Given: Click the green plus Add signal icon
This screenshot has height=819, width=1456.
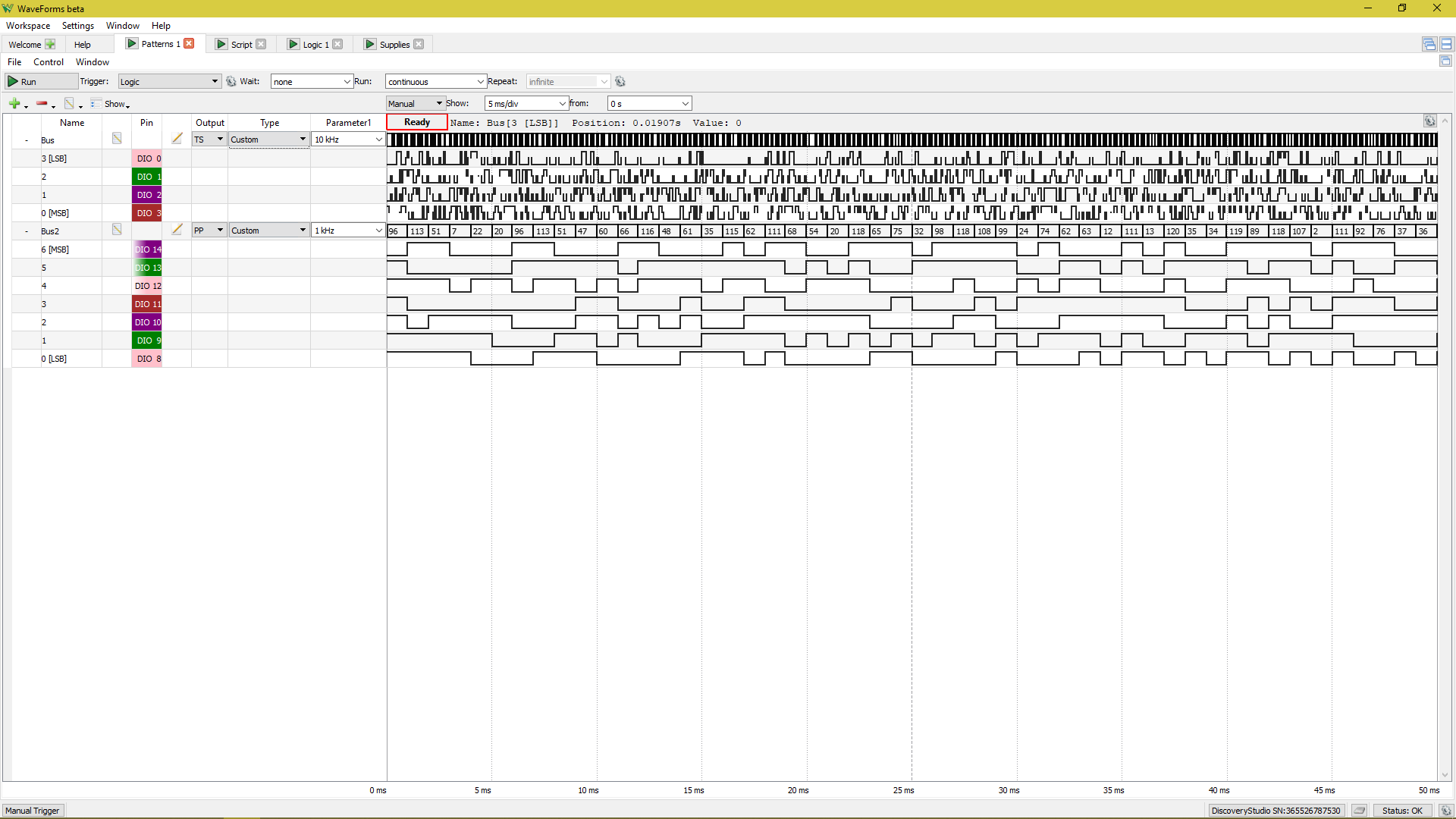Looking at the screenshot, I should [14, 104].
